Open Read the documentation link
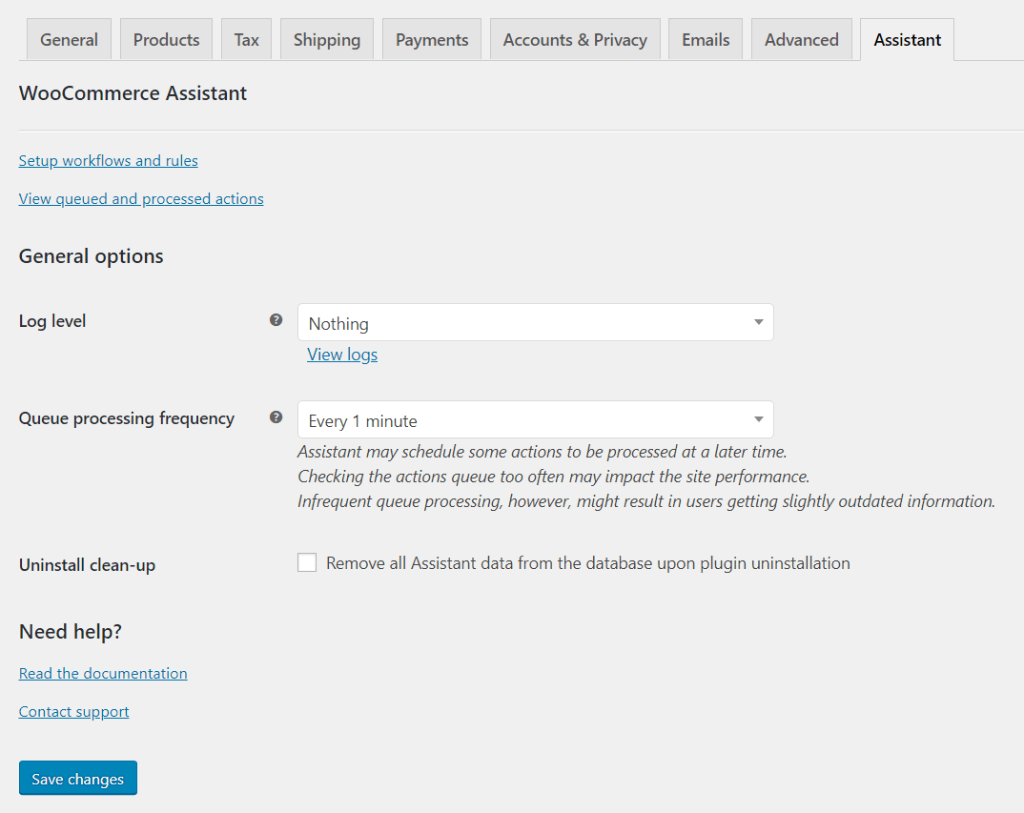The width and height of the screenshot is (1024, 813). (103, 673)
